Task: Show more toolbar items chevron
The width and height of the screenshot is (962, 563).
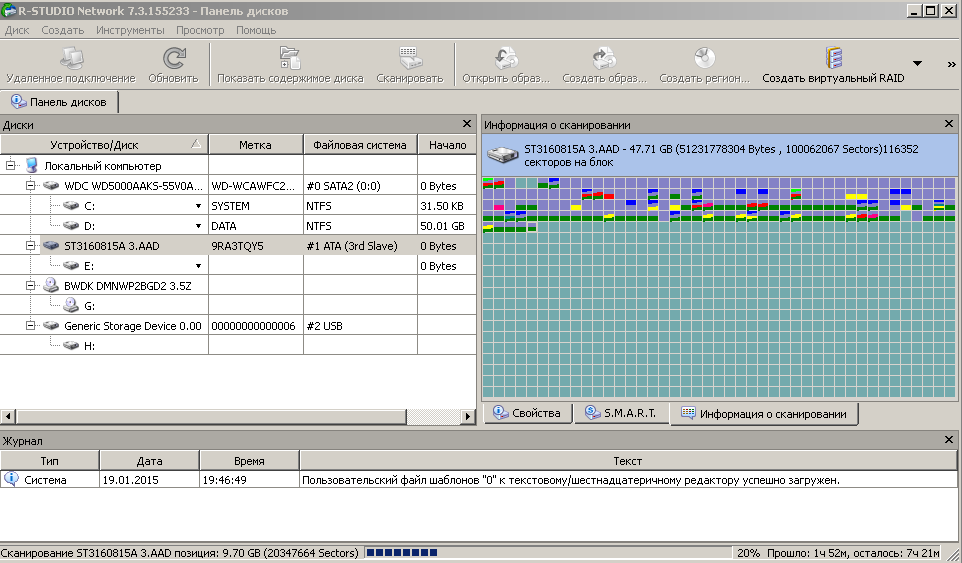Action: pos(951,64)
